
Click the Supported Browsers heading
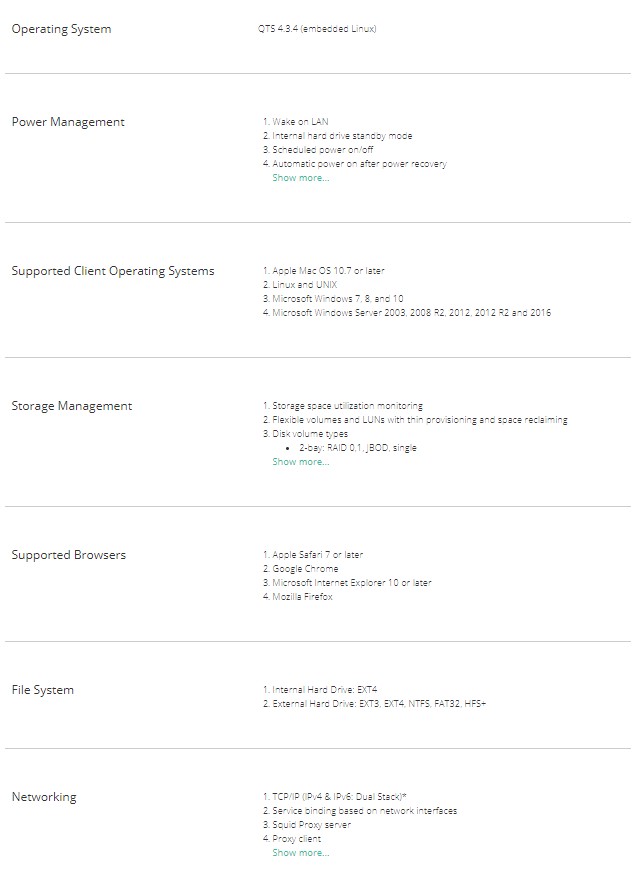[68, 555]
